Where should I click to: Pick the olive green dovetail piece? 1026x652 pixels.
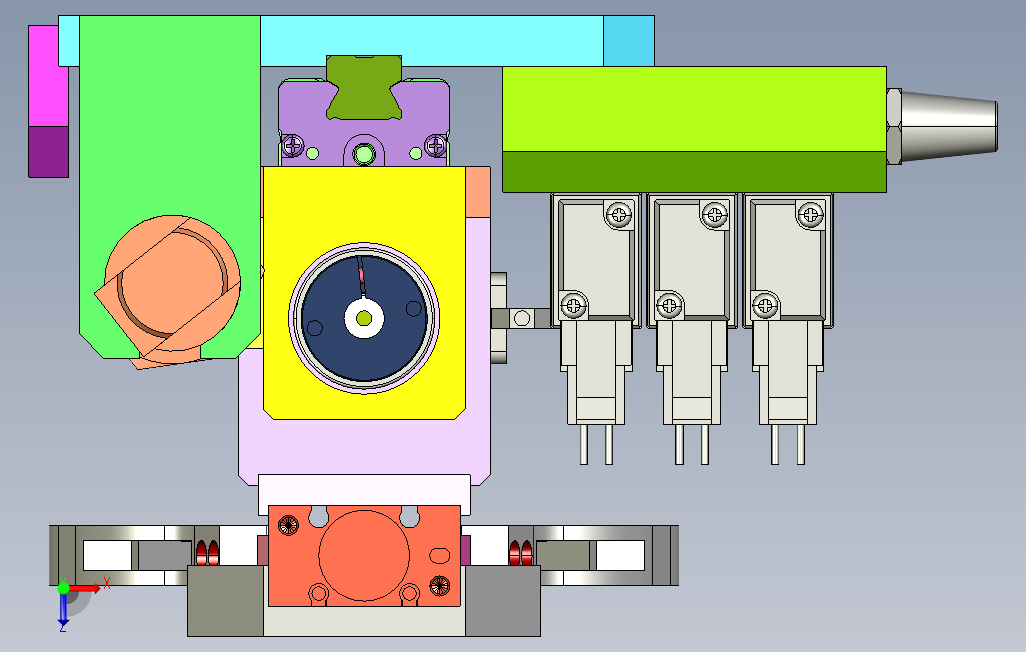[x=364, y=88]
